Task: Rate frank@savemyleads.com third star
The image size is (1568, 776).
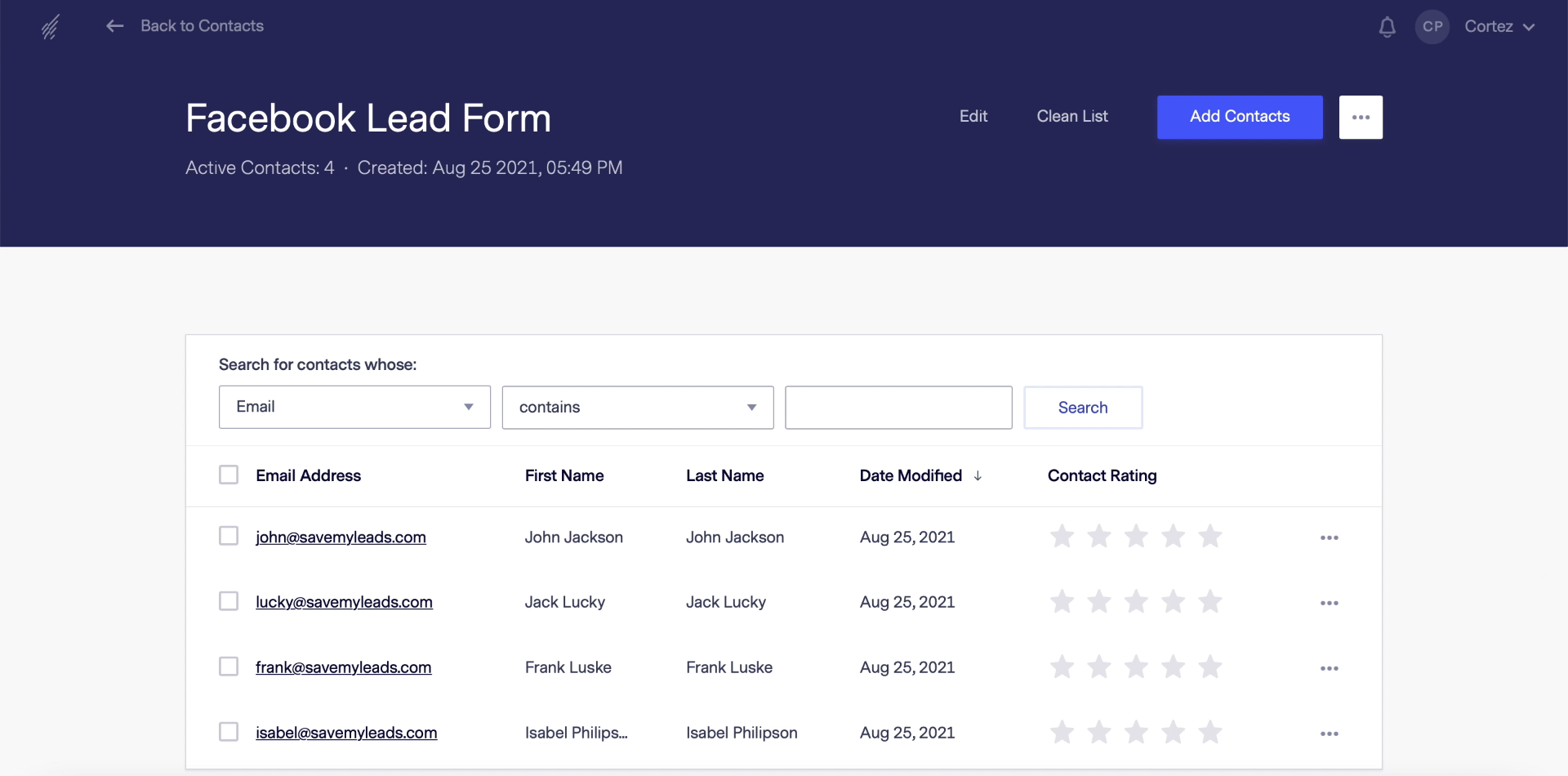Action: 1136,667
